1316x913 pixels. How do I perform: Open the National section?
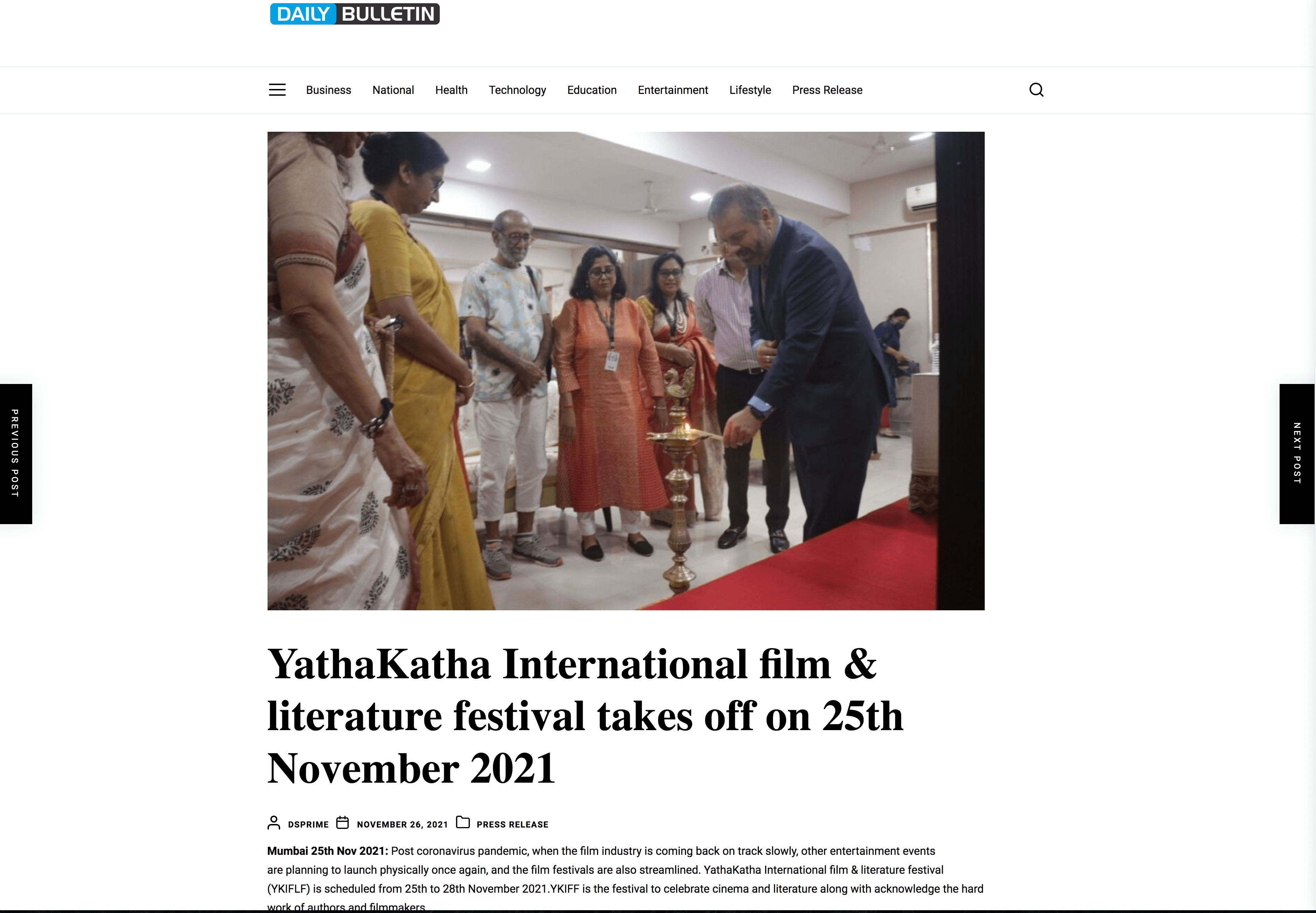tap(393, 90)
